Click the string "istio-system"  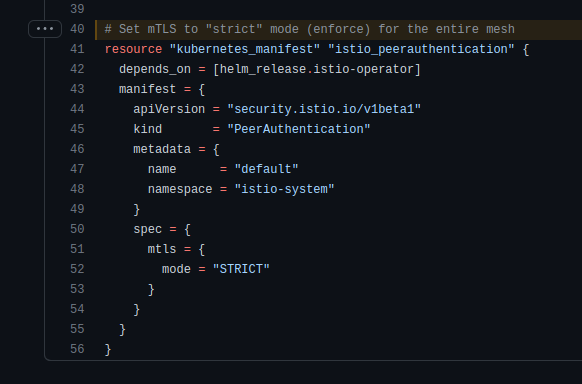coord(284,189)
